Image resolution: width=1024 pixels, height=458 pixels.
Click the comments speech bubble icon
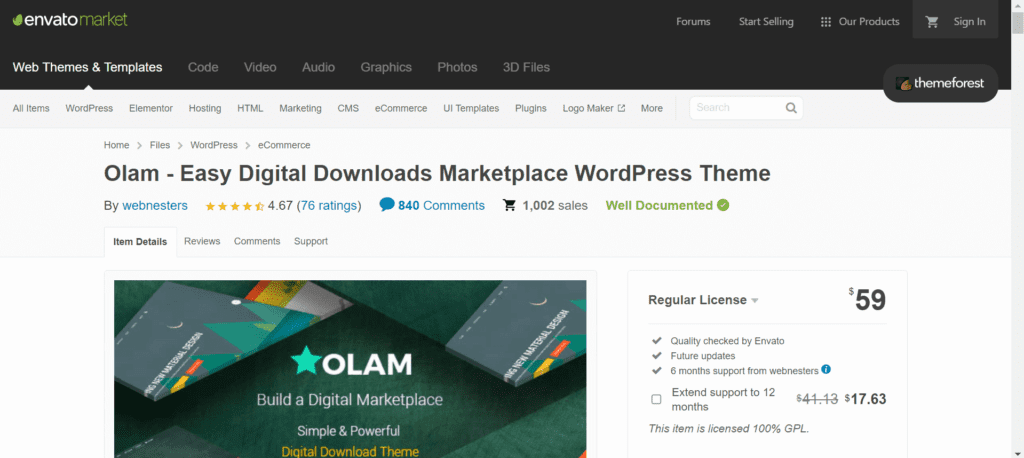387,204
